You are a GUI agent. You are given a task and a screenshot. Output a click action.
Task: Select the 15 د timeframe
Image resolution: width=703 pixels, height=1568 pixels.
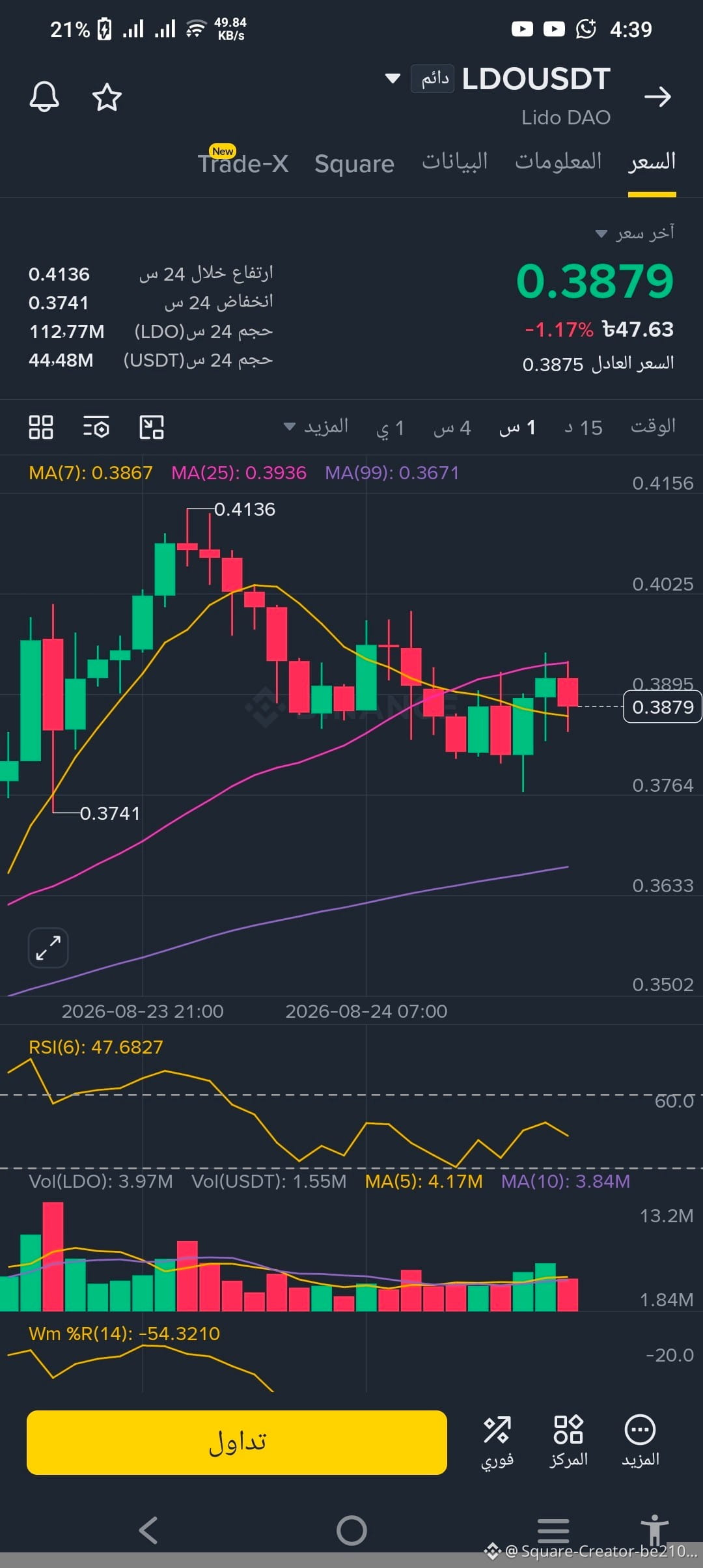(x=583, y=428)
